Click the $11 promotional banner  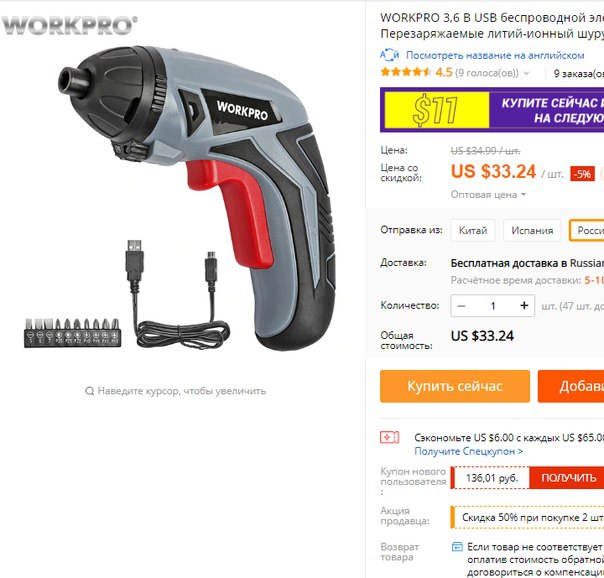click(x=492, y=110)
